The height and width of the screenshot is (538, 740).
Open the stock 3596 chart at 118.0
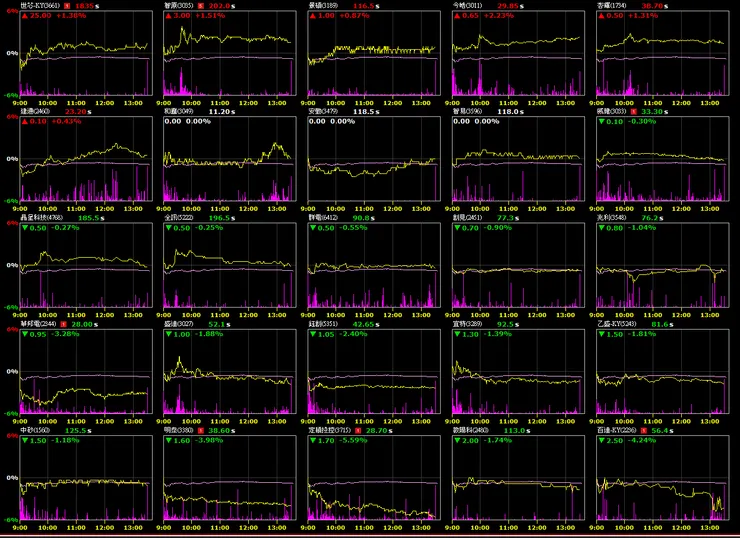click(518, 159)
